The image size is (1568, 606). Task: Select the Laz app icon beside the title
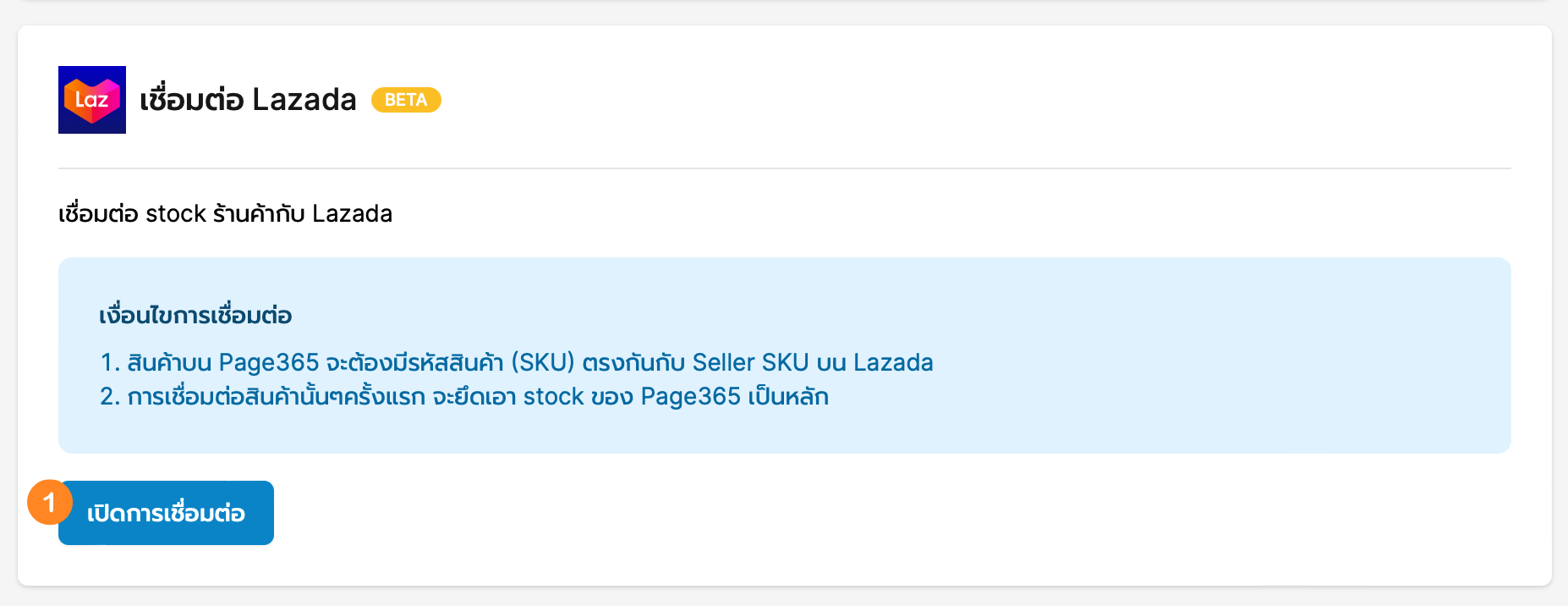[91, 99]
